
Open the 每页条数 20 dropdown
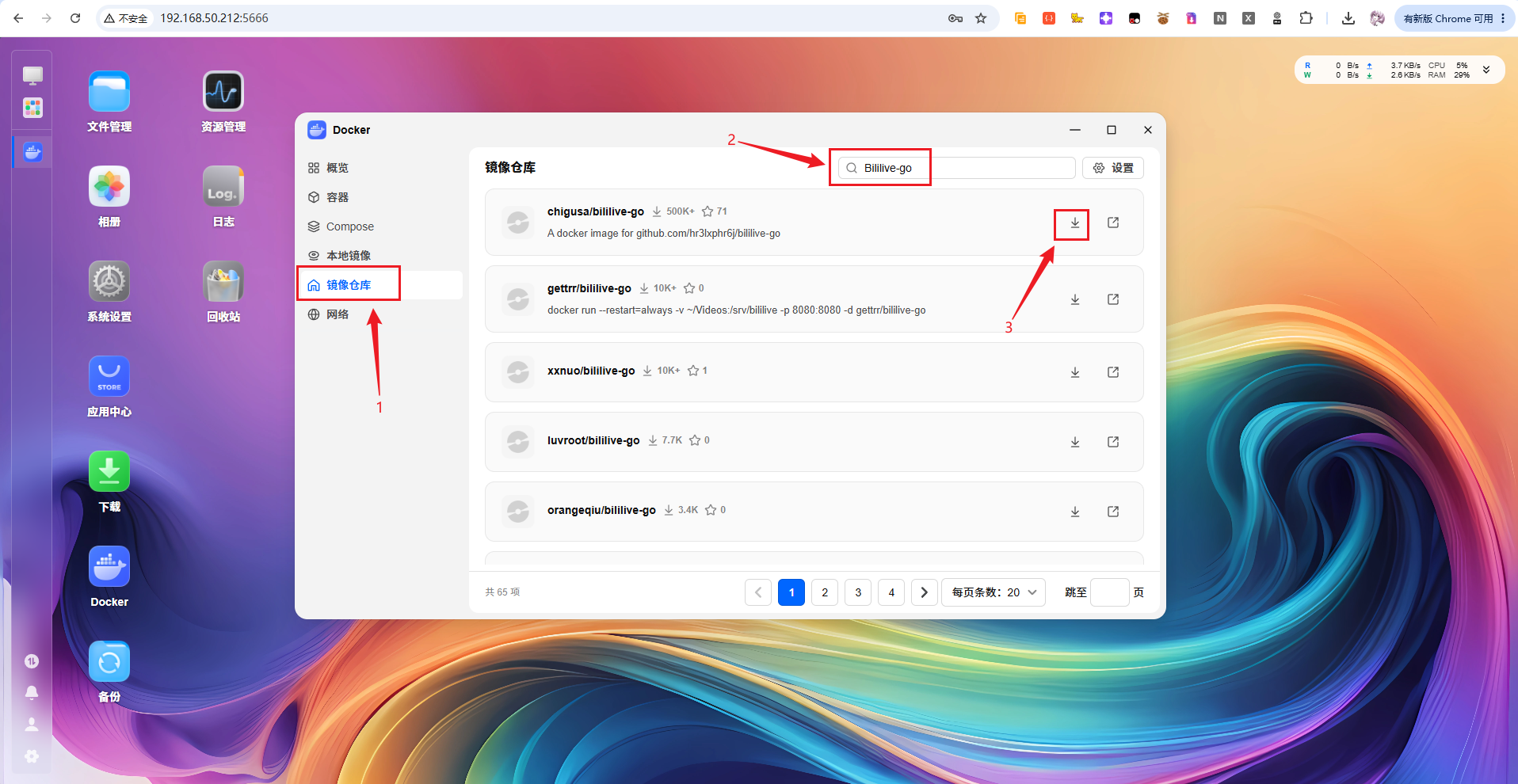click(x=994, y=592)
